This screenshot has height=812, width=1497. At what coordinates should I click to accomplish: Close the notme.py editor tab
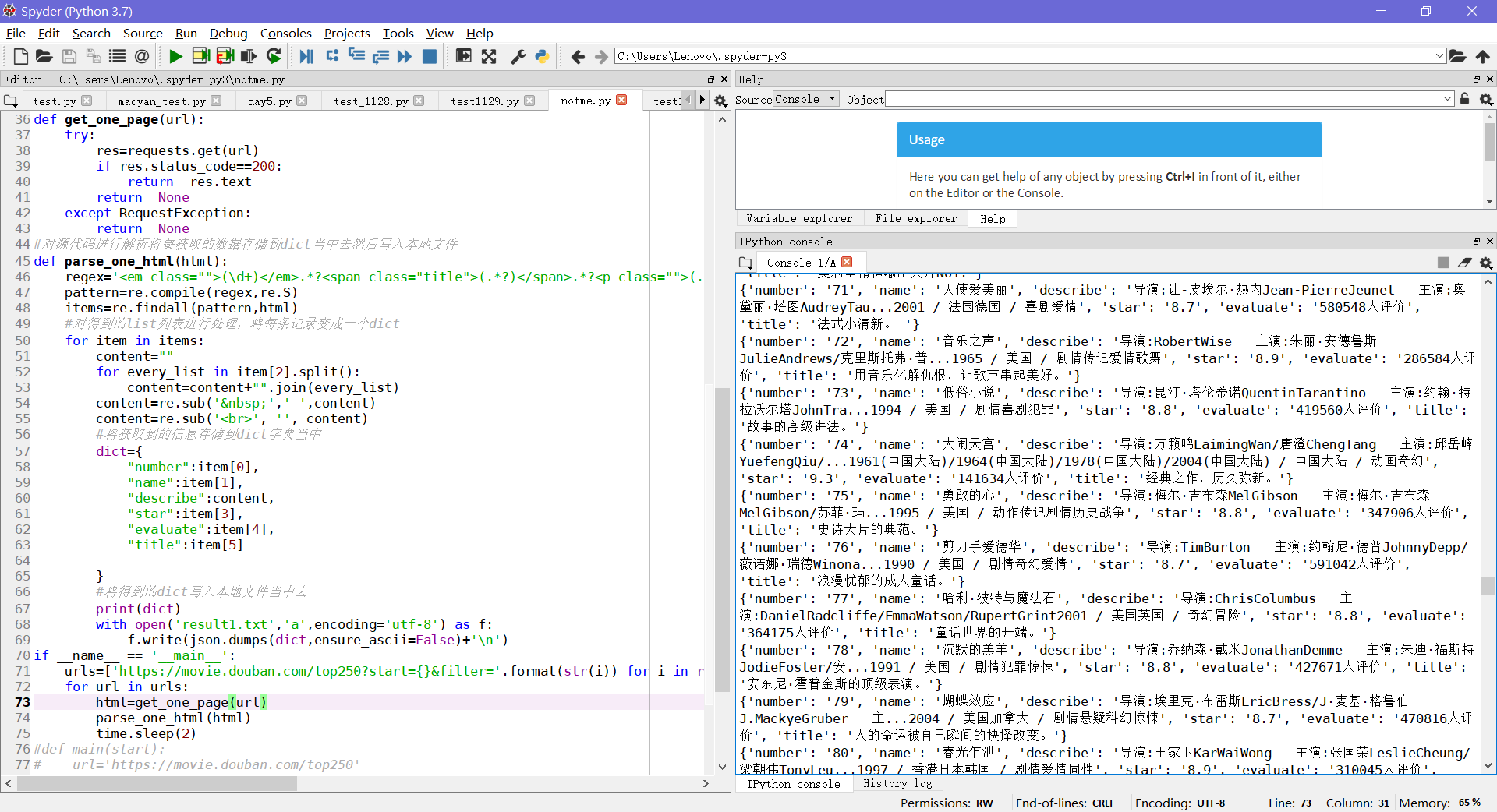(x=621, y=100)
